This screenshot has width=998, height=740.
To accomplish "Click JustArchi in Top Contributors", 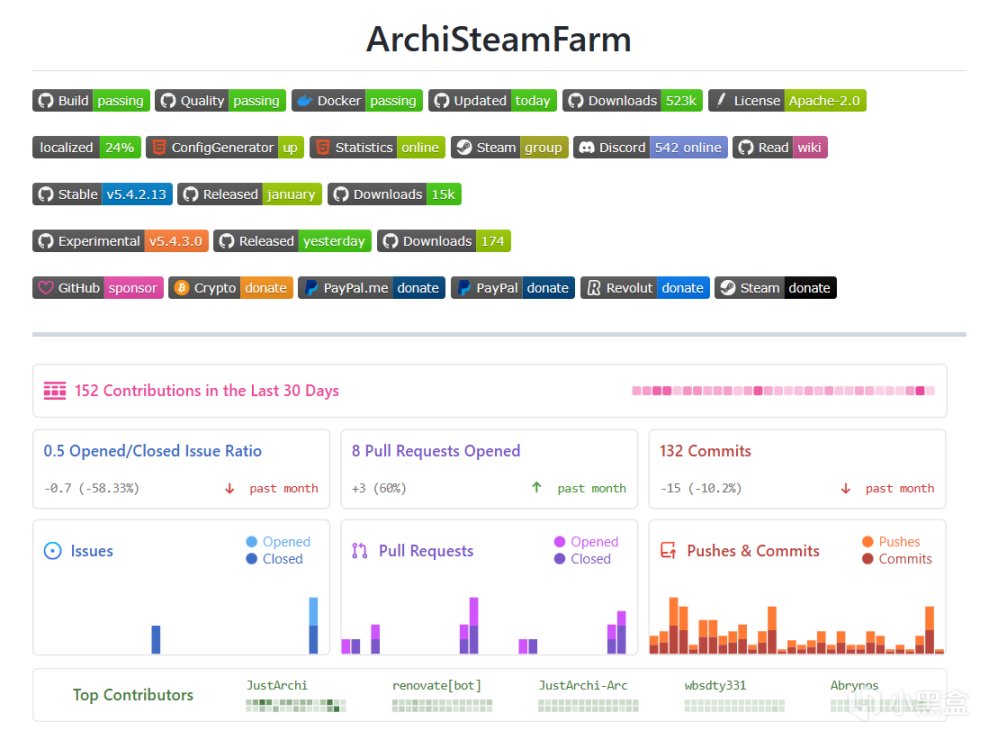I will pos(277,685).
